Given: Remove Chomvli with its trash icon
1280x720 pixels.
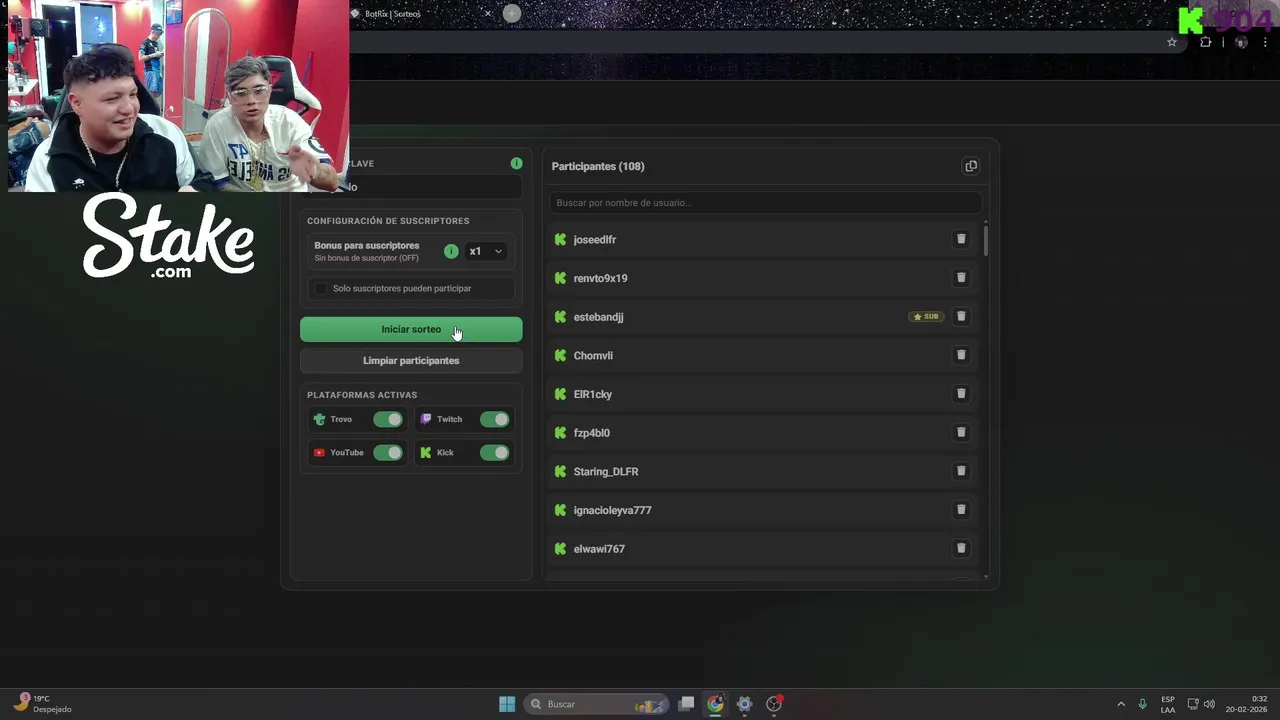Looking at the screenshot, I should click(961, 355).
